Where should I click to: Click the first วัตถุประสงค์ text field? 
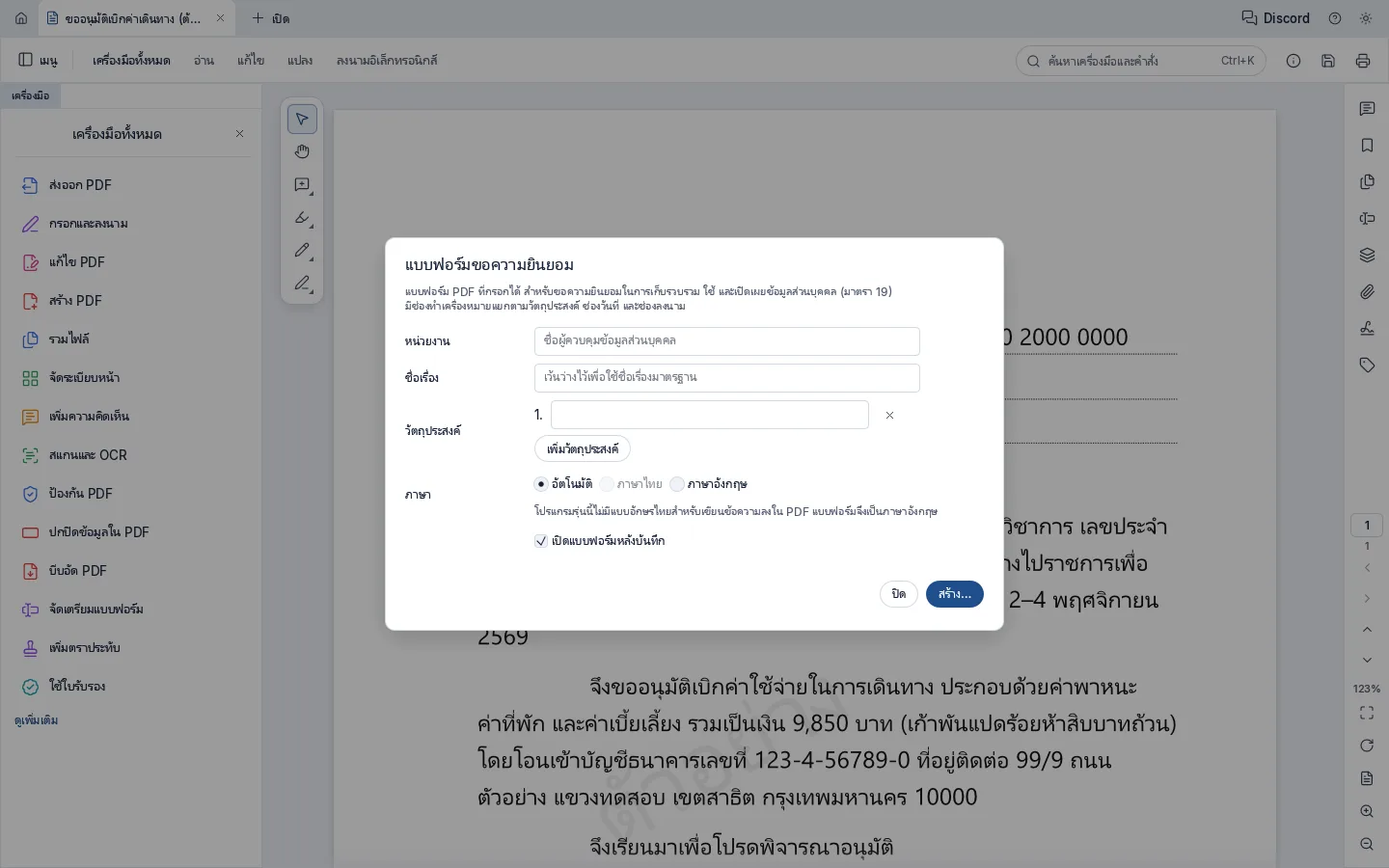[x=710, y=416]
